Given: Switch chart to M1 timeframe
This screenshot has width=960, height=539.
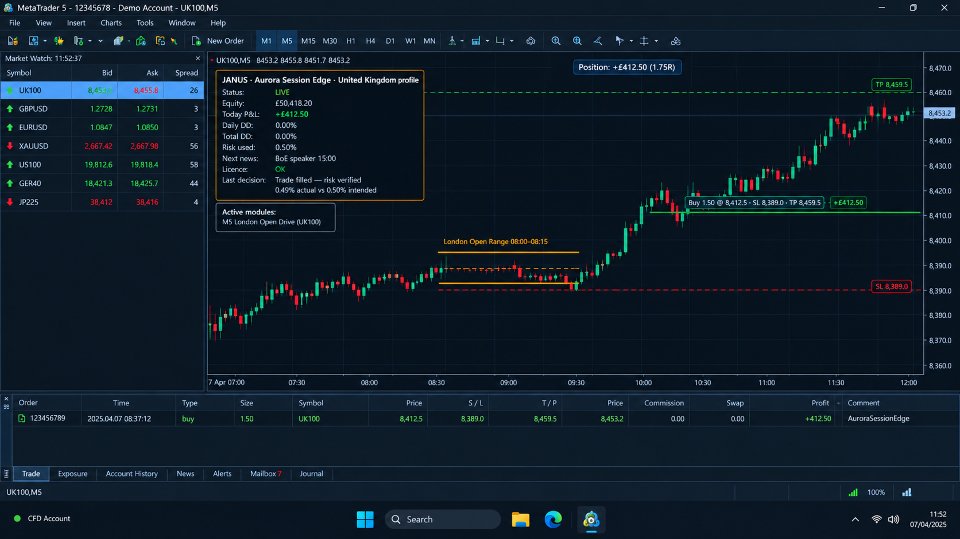Looking at the screenshot, I should click(266, 41).
